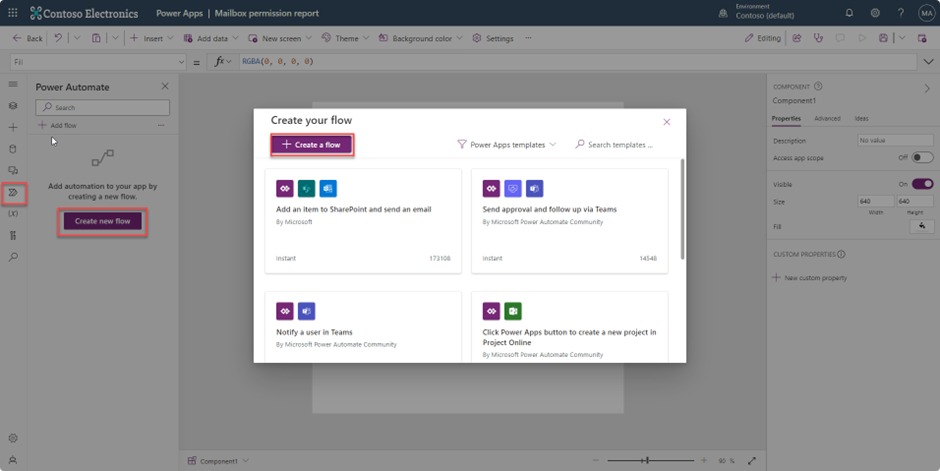Open Power Apps templates filter dropdown

507,144
